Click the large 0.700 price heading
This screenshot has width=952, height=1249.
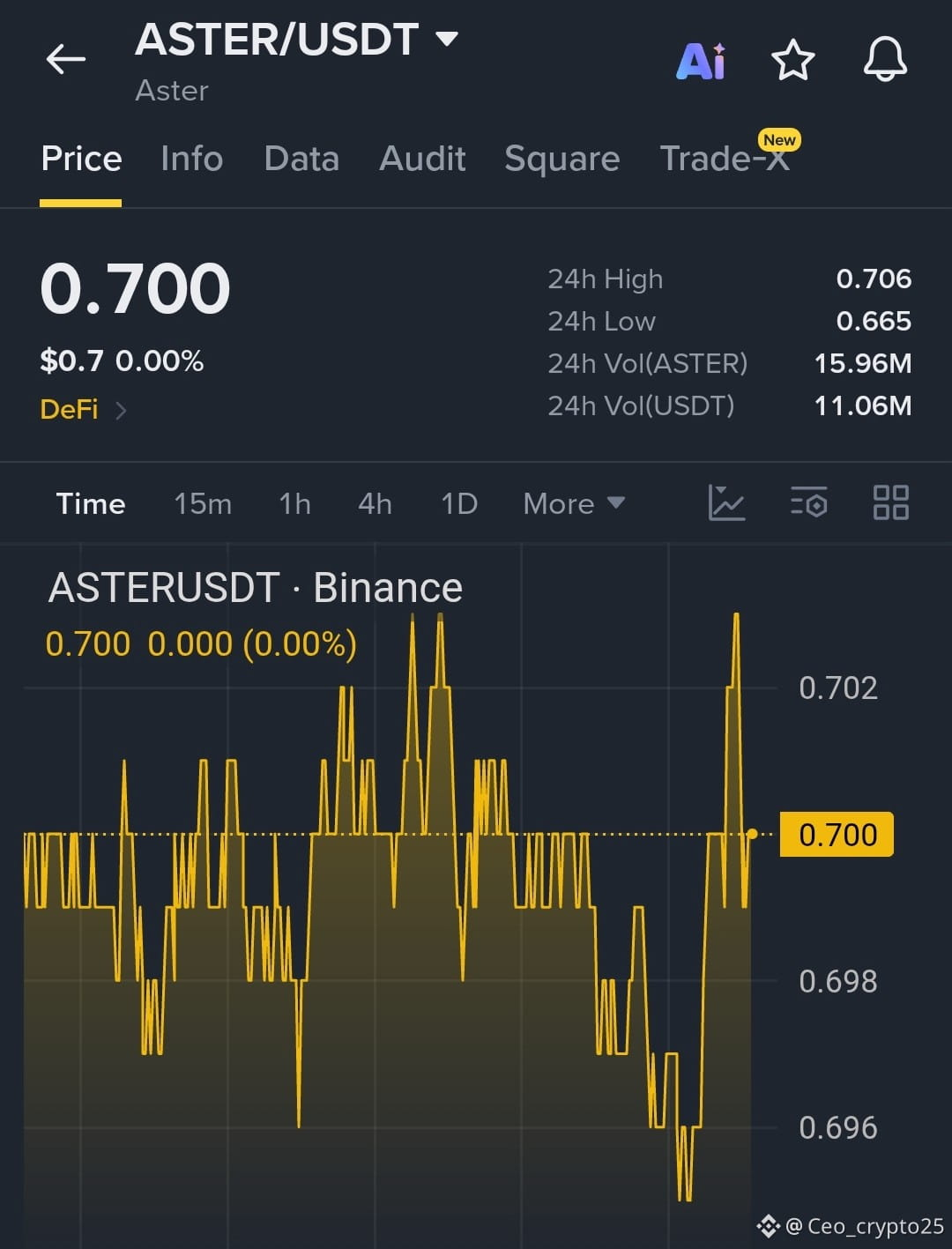(x=135, y=289)
